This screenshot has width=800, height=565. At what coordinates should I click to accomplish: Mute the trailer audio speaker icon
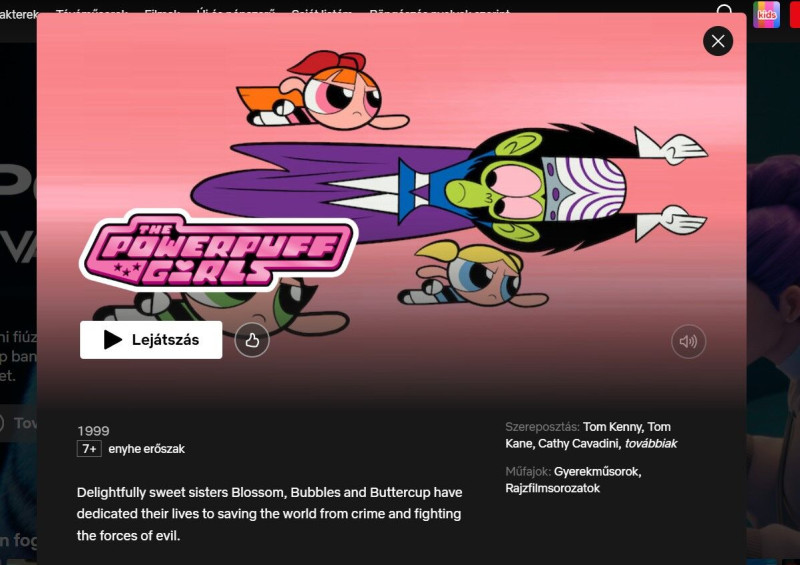(x=688, y=341)
